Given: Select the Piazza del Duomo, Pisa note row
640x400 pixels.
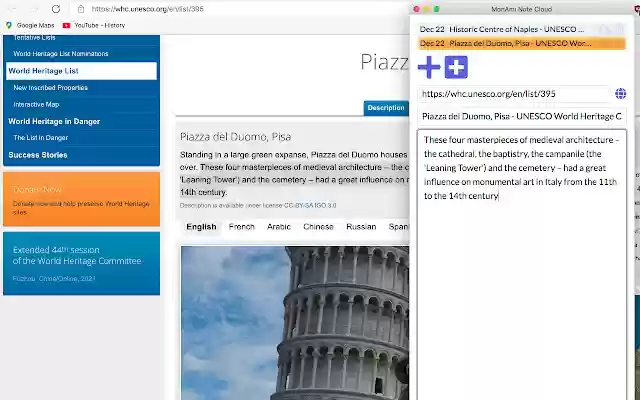Looking at the screenshot, I should [522, 43].
